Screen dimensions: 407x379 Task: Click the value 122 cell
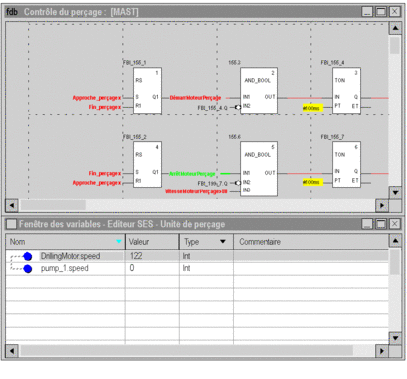[x=152, y=256]
